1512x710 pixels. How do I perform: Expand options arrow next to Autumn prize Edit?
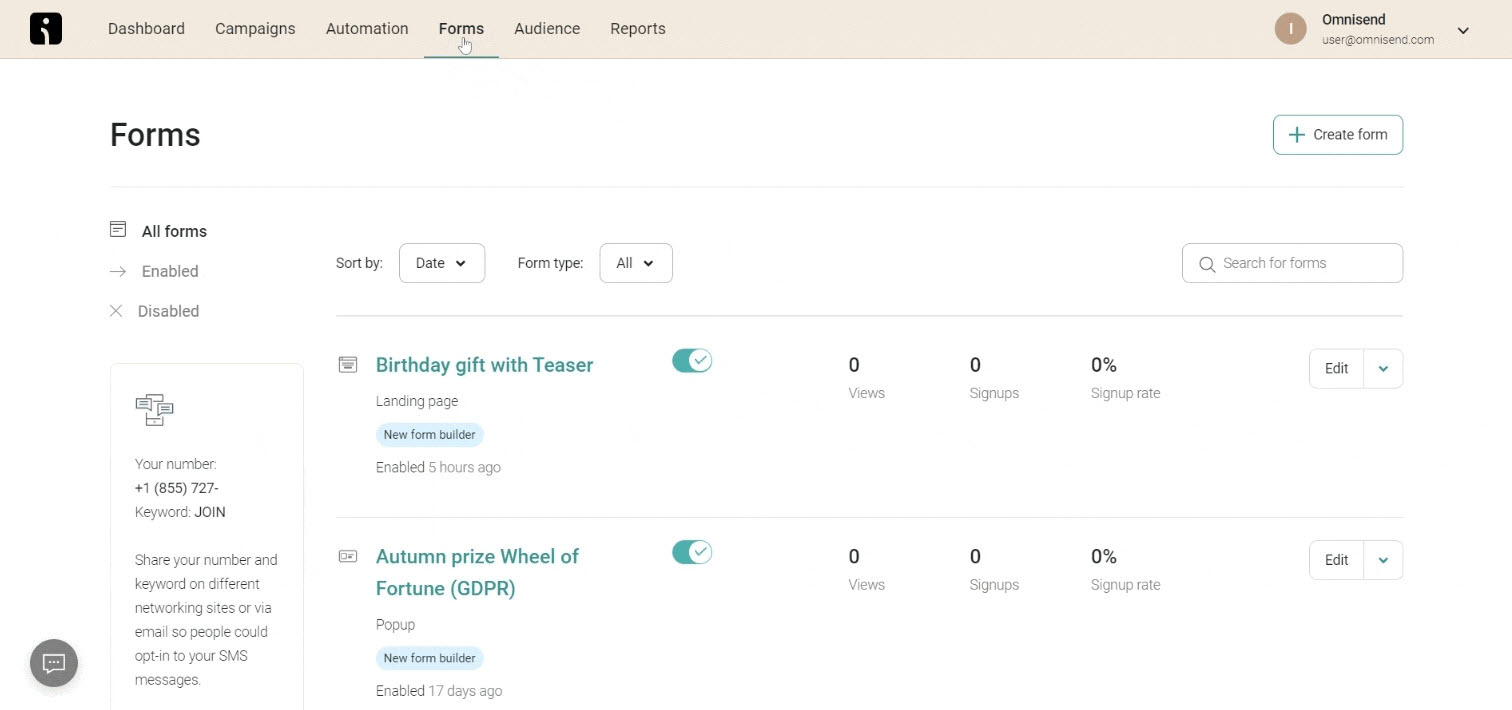point(1383,560)
